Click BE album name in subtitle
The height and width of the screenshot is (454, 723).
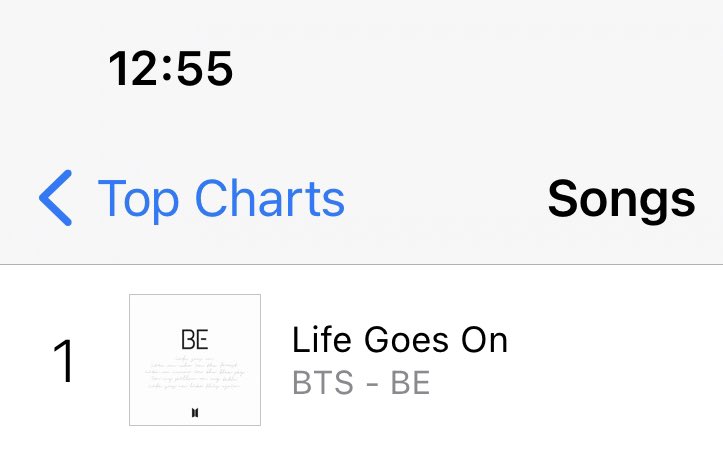tap(410, 383)
